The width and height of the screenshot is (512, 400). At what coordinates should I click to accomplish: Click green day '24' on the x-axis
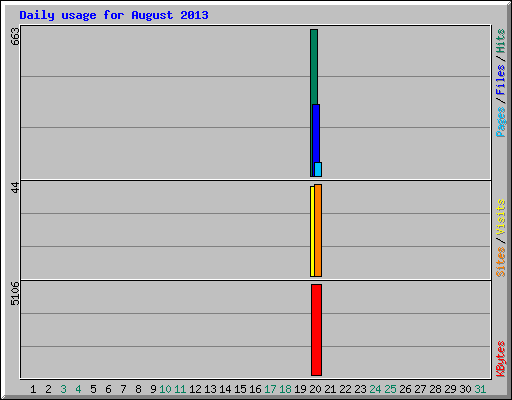375,389
